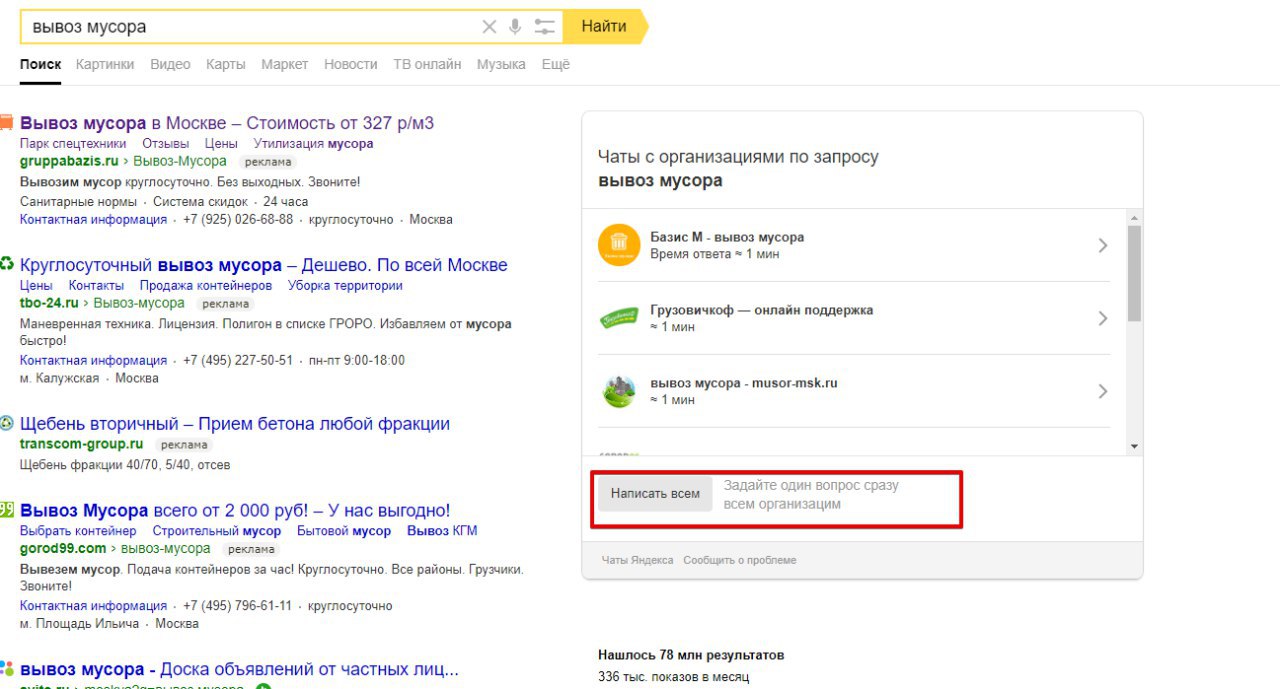
Task: Click the Цены sitelink under tbo-24.ru
Action: [36, 285]
